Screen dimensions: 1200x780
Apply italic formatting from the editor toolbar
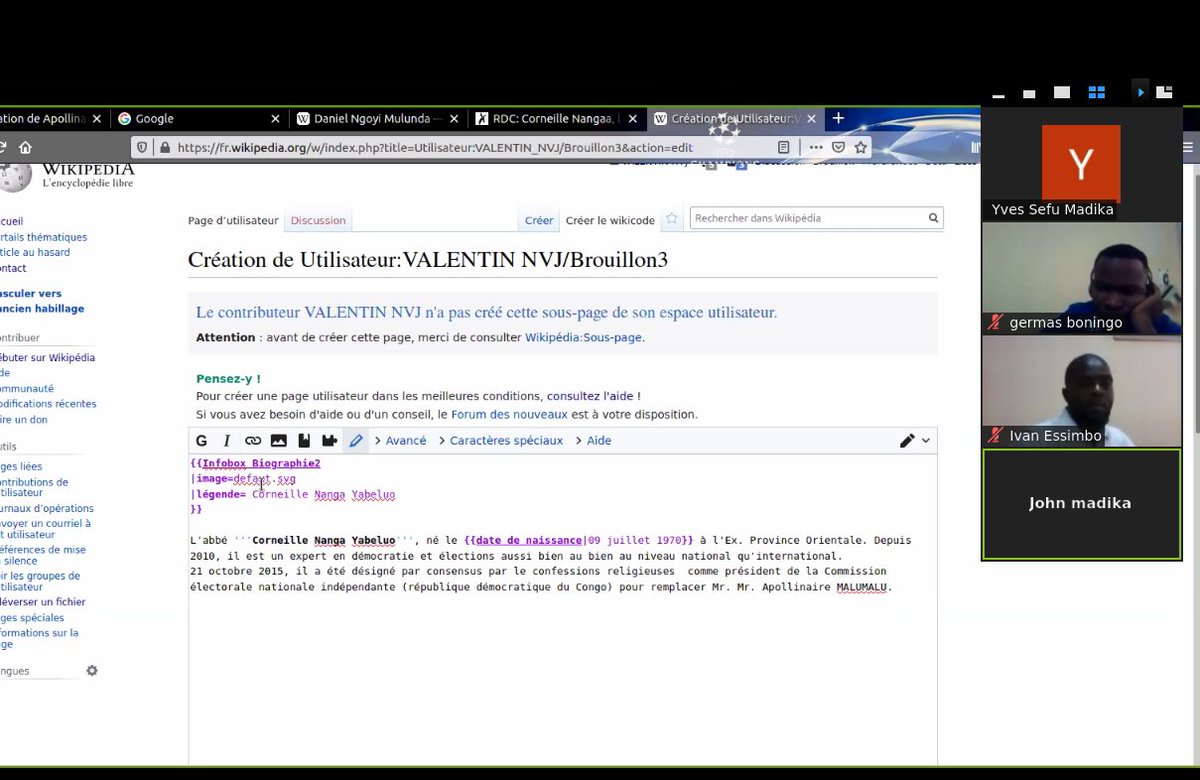(226, 440)
